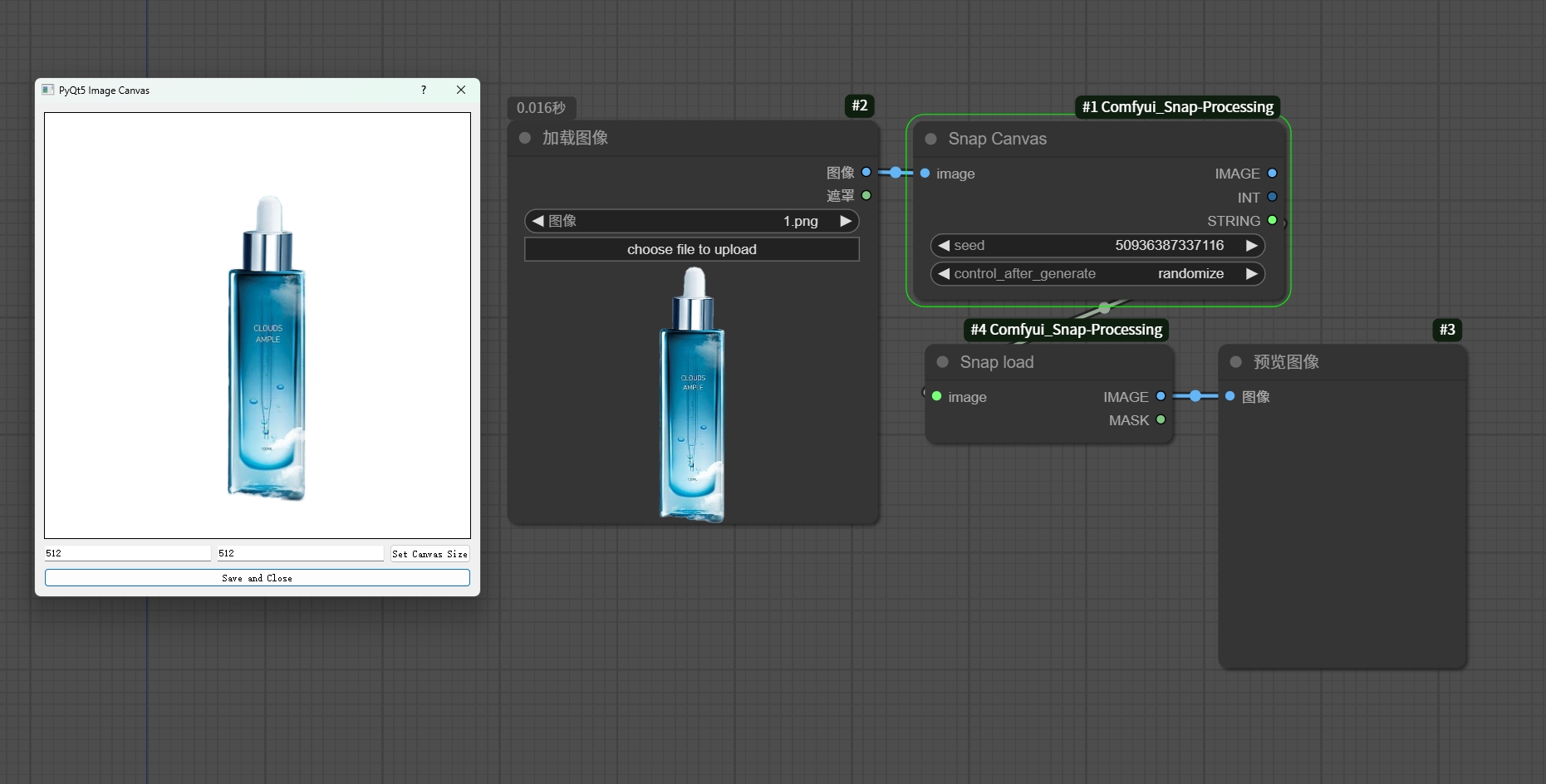Click the choose file to upload button

pos(692,249)
